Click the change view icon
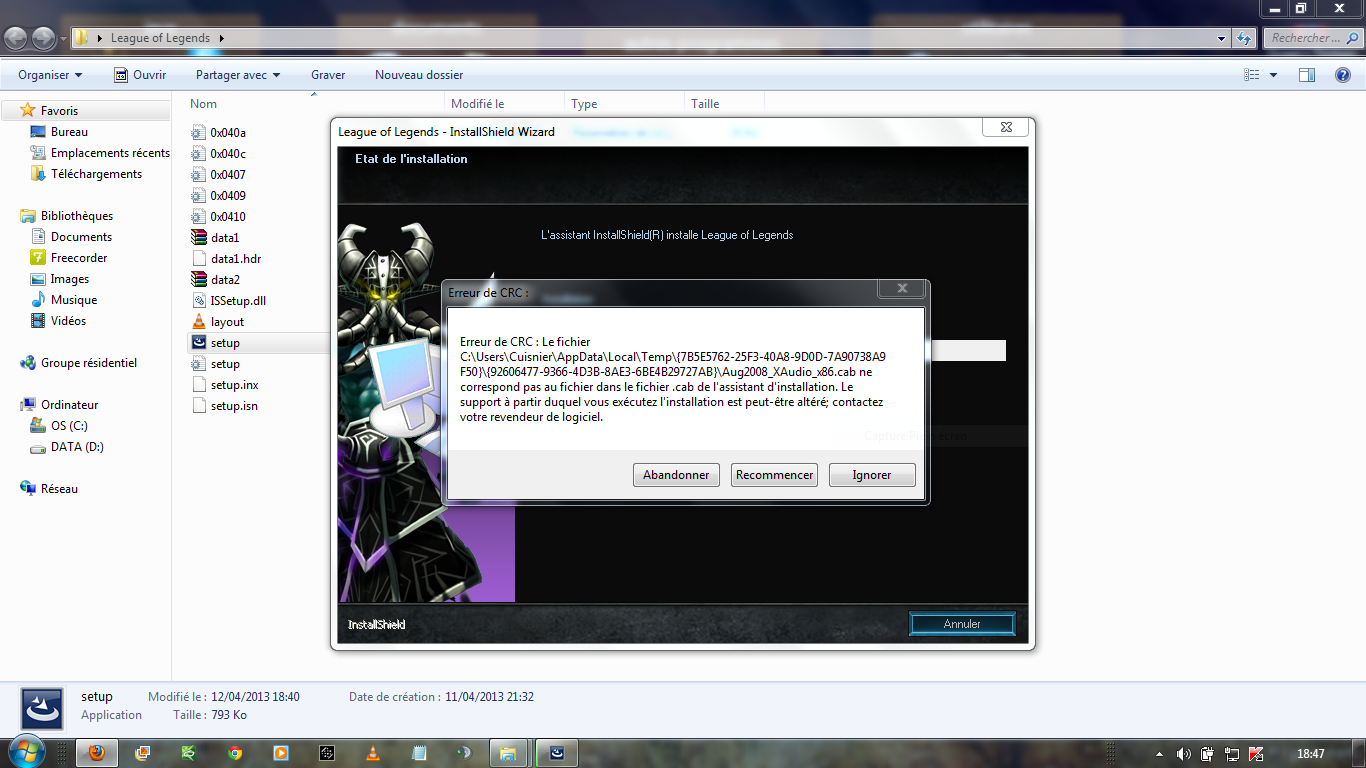Viewport: 1366px width, 768px height. pos(1252,75)
